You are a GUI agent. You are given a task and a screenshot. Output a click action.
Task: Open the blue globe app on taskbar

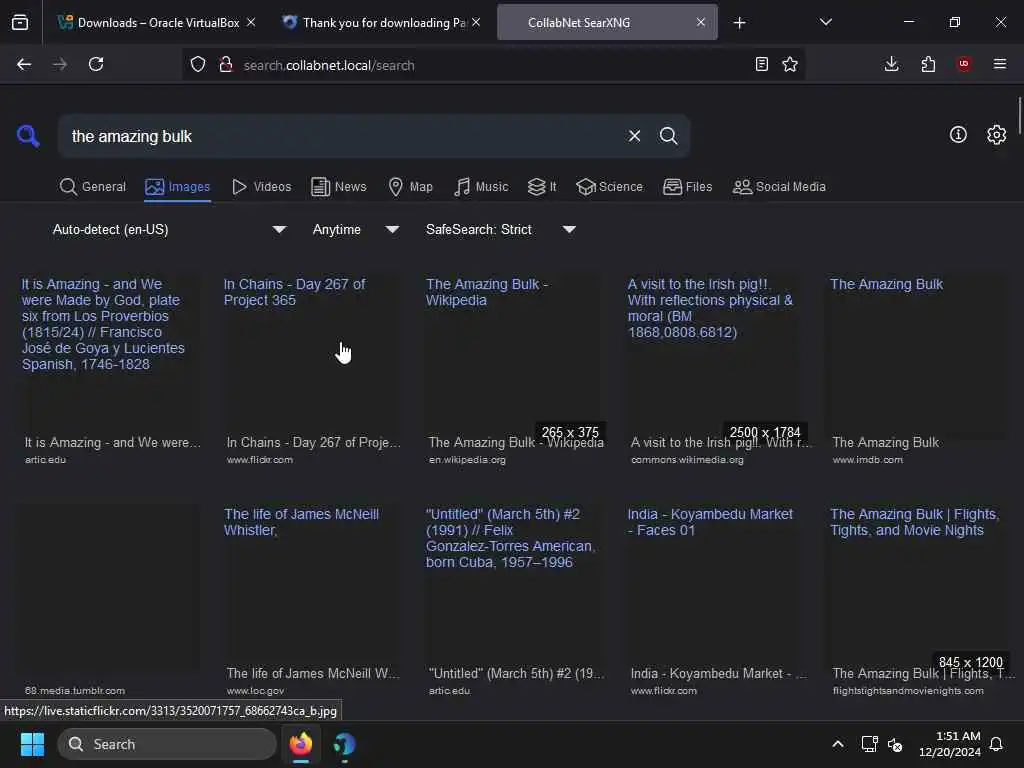[344, 744]
